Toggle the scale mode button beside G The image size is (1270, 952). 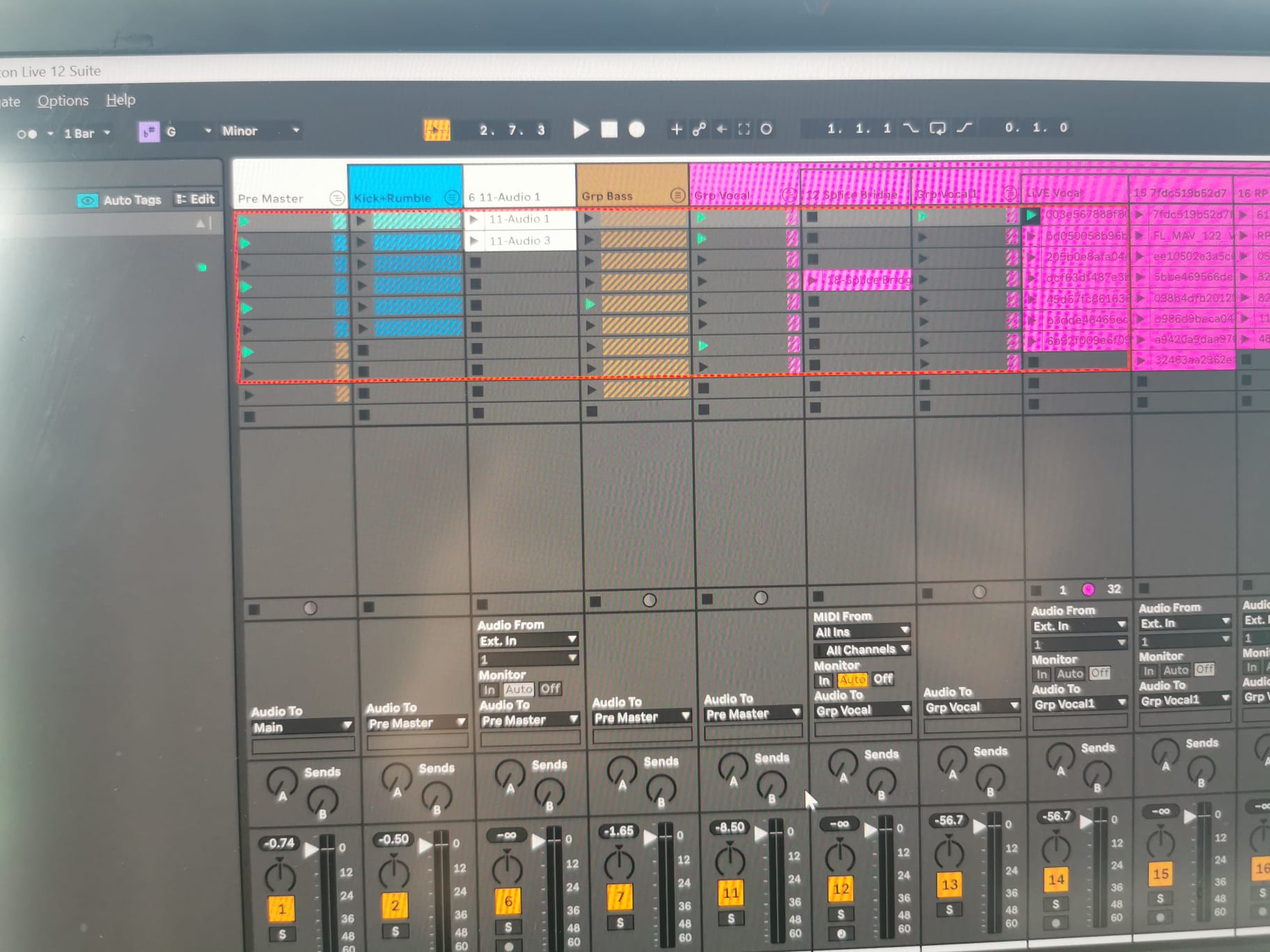[149, 132]
